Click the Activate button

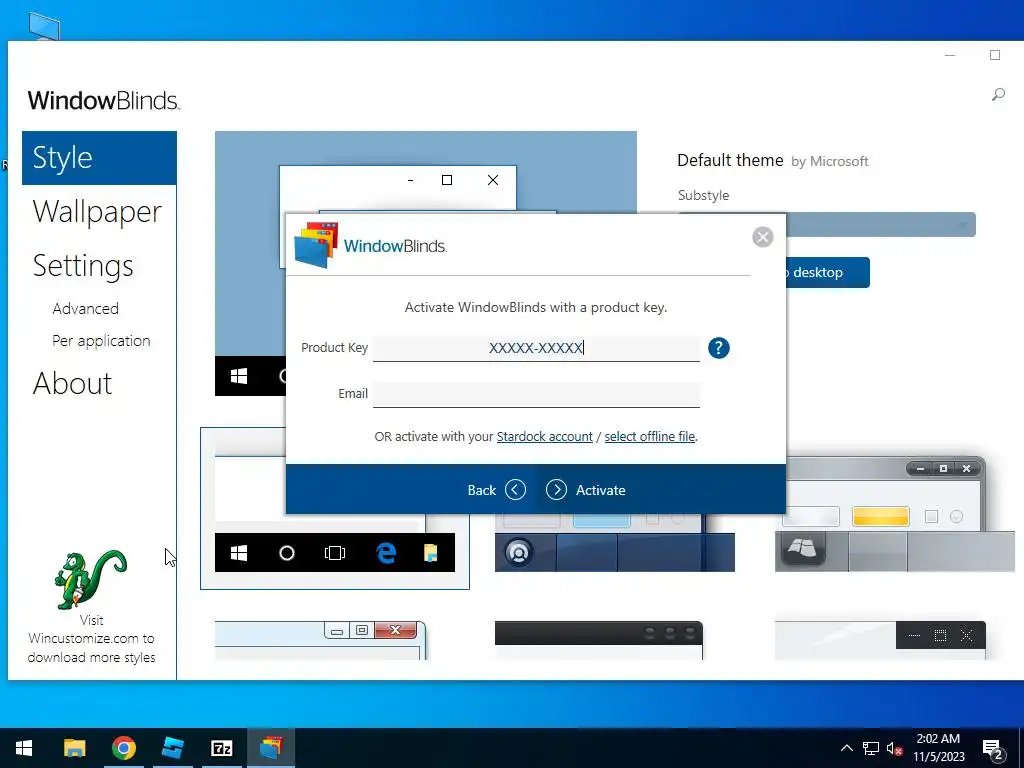pos(585,490)
